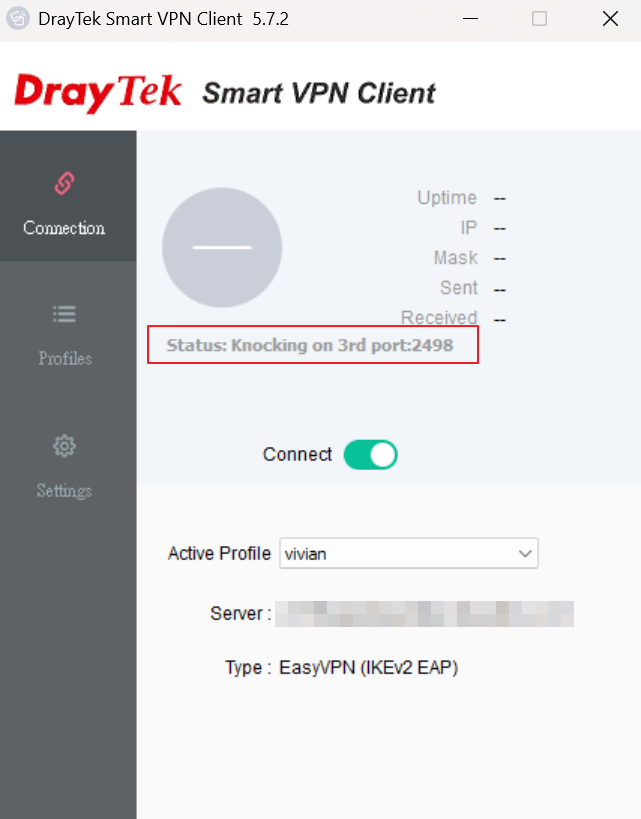Open the Connection tab link icon
This screenshot has height=819, width=641.
(64, 183)
